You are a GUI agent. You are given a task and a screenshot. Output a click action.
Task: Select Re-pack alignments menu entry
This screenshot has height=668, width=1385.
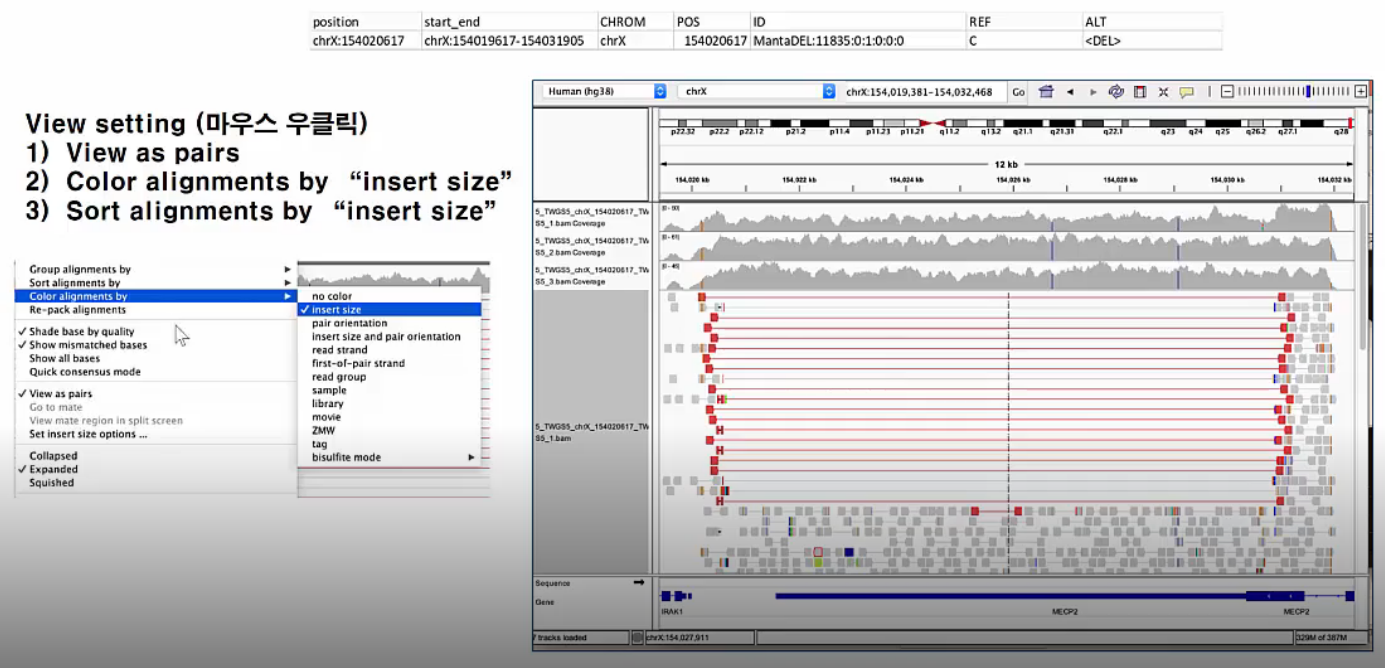tap(78, 310)
